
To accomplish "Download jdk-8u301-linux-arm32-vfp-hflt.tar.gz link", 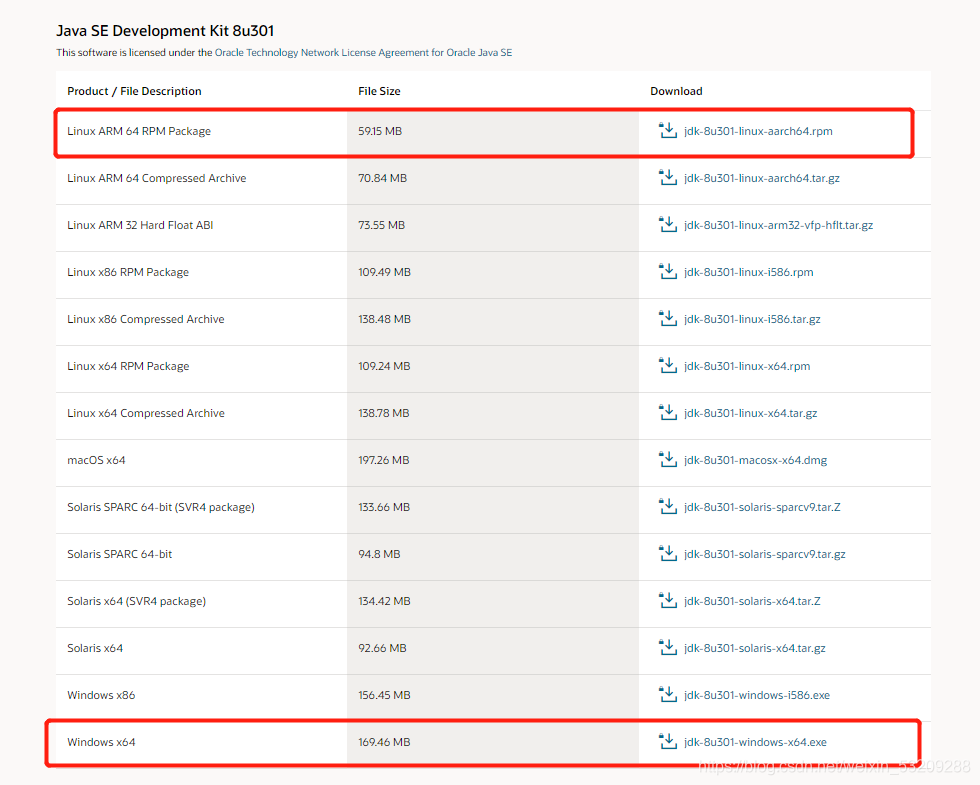I will [778, 225].
